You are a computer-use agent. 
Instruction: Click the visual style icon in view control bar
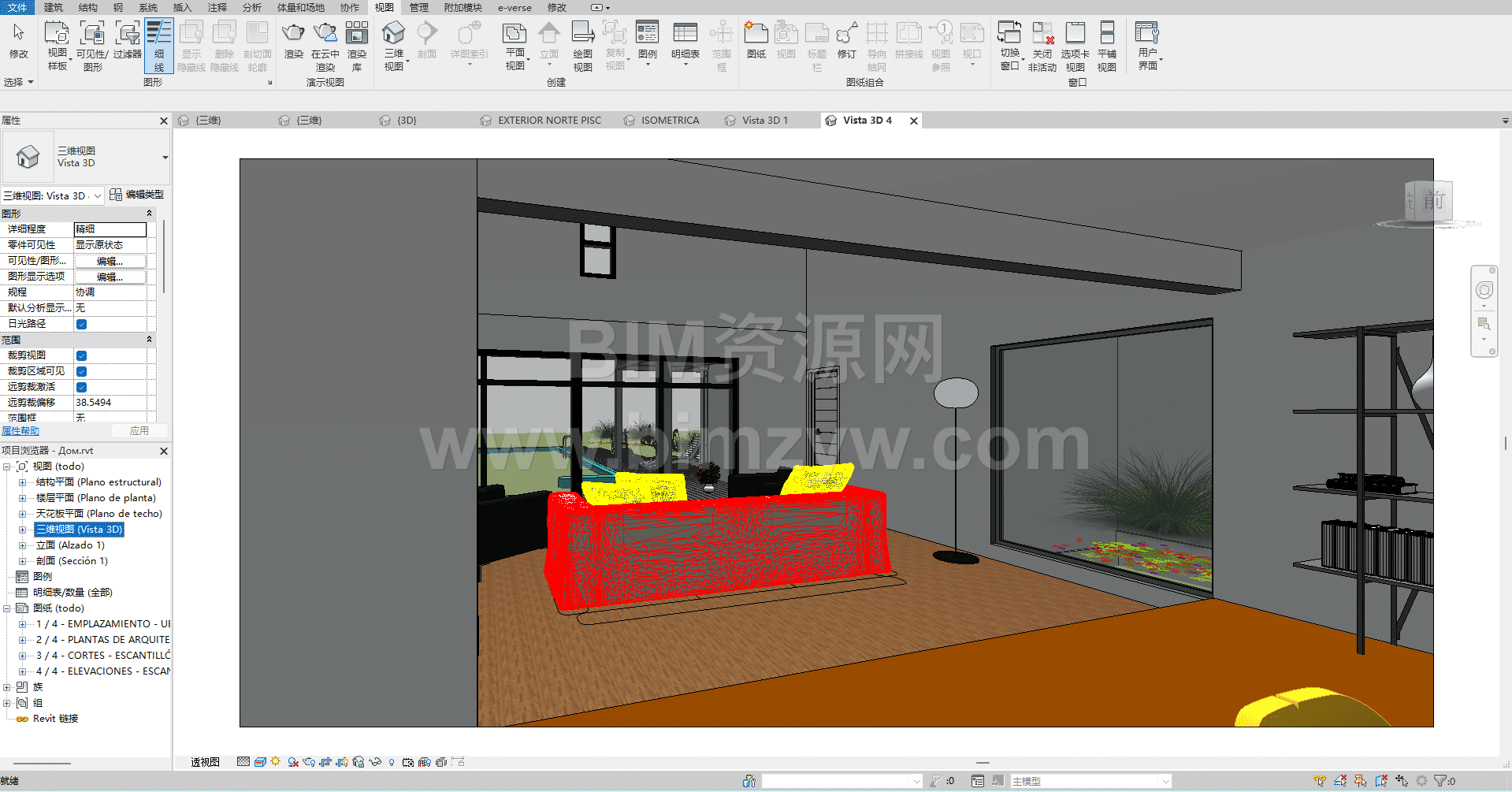click(260, 762)
